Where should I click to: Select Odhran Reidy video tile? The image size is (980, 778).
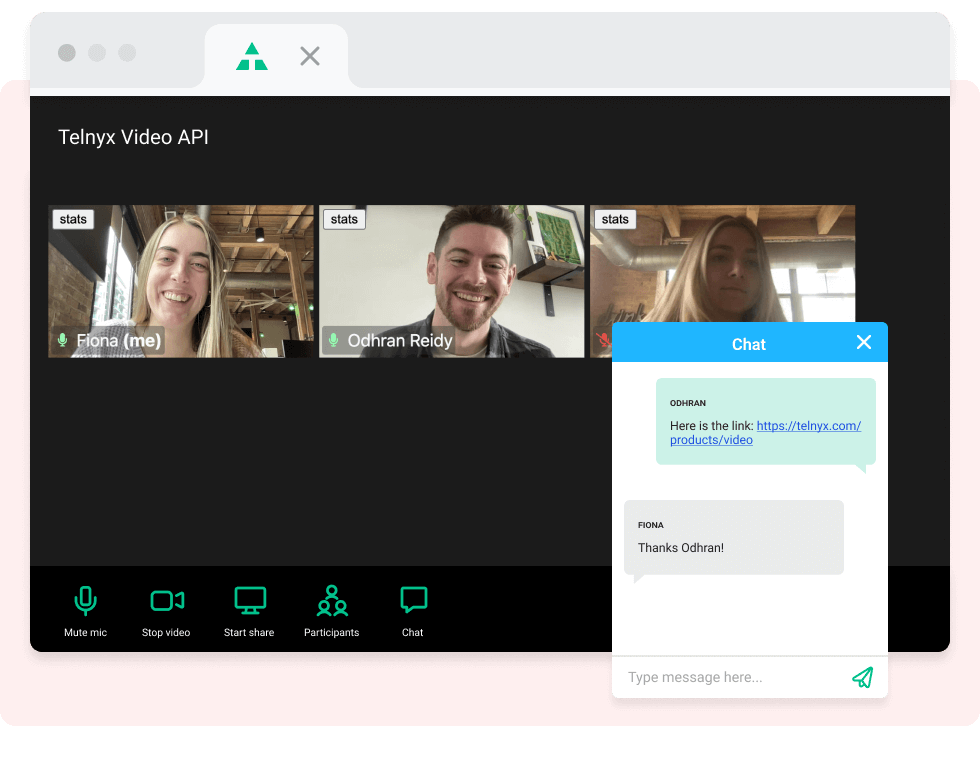coord(452,281)
